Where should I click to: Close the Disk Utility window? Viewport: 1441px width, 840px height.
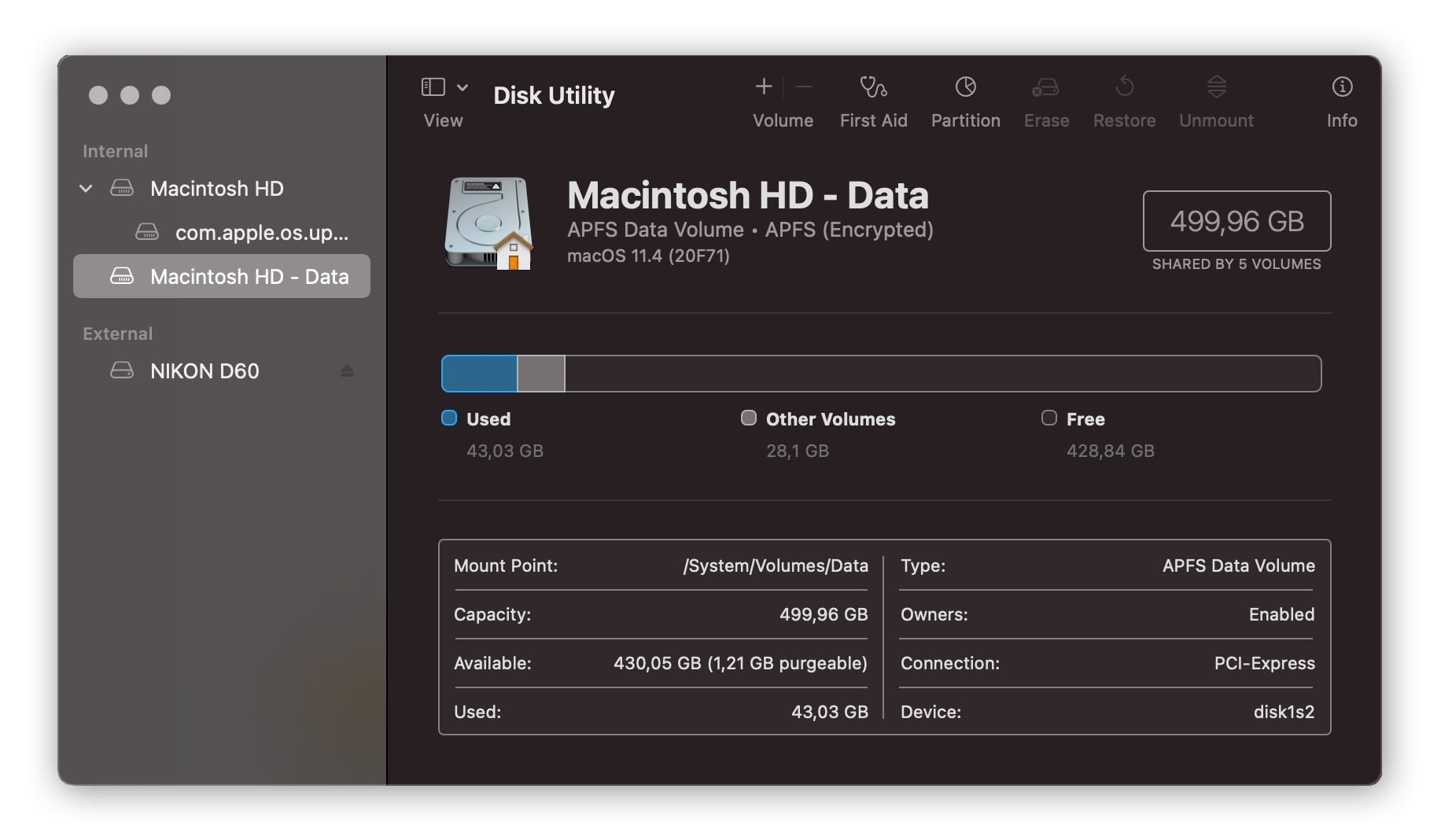point(98,95)
